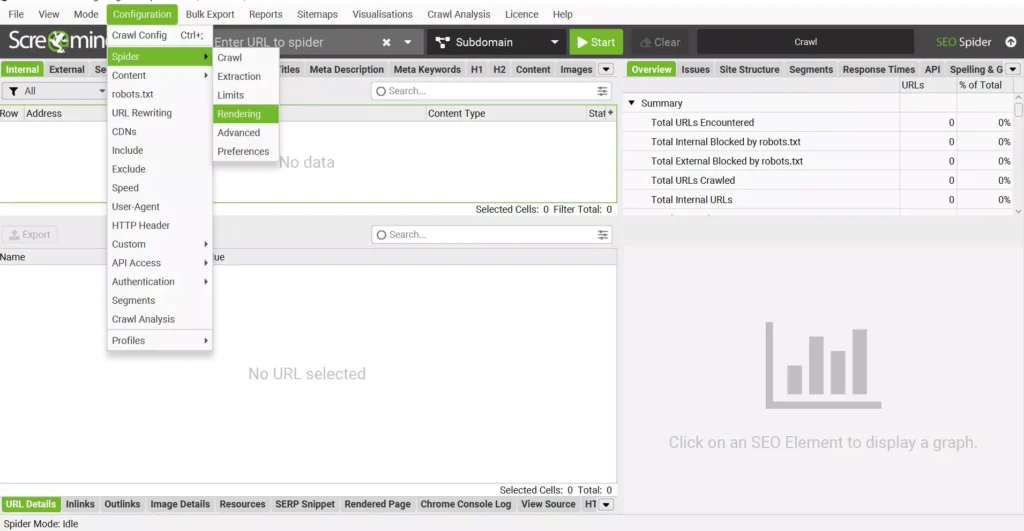1024x531 pixels.
Task: Switch to the Rendered Page tab
Action: click(377, 504)
